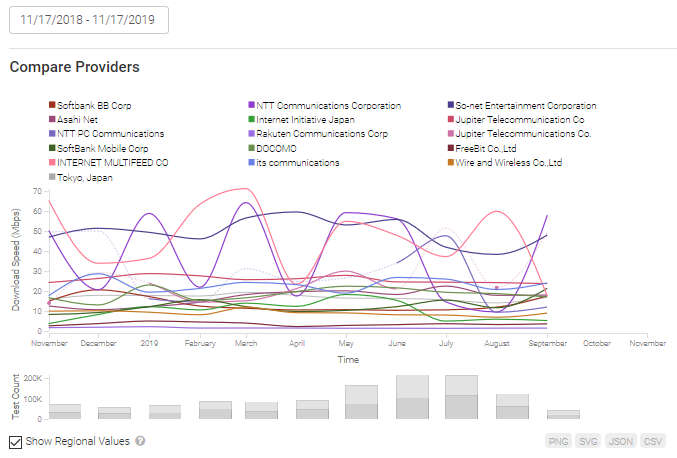Click So-net Entertainment Corporation legend label

coord(526,105)
